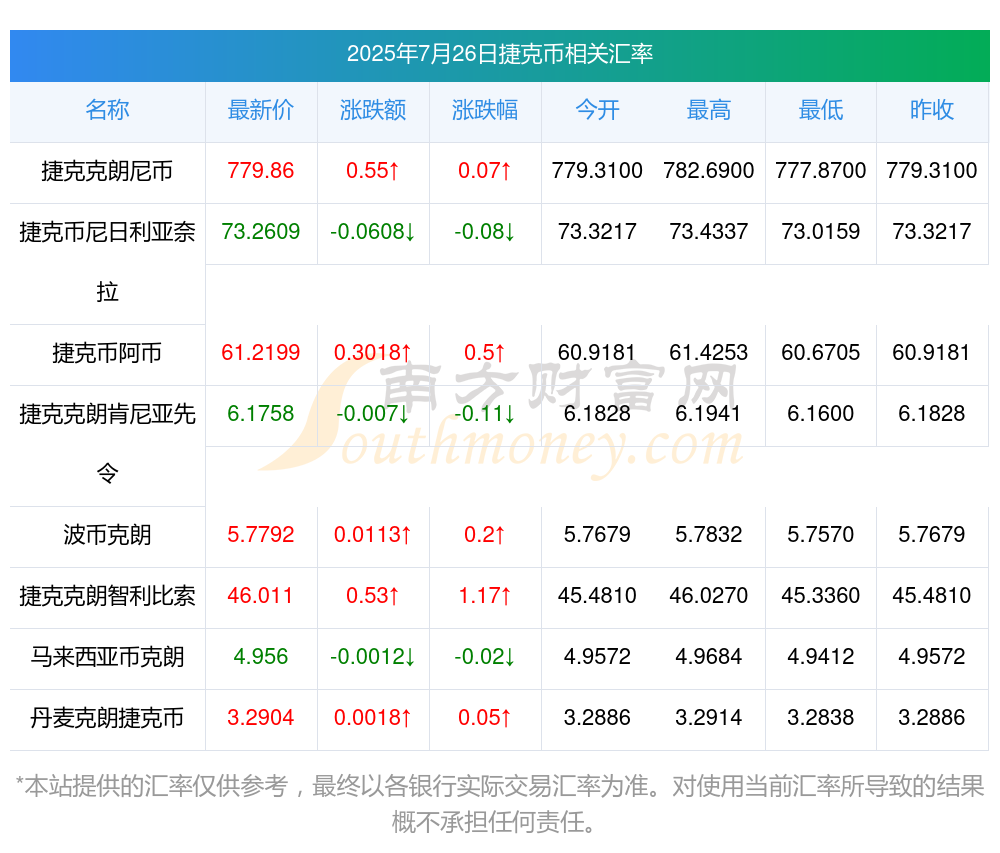Click lowest value 60.6705

pos(821,353)
